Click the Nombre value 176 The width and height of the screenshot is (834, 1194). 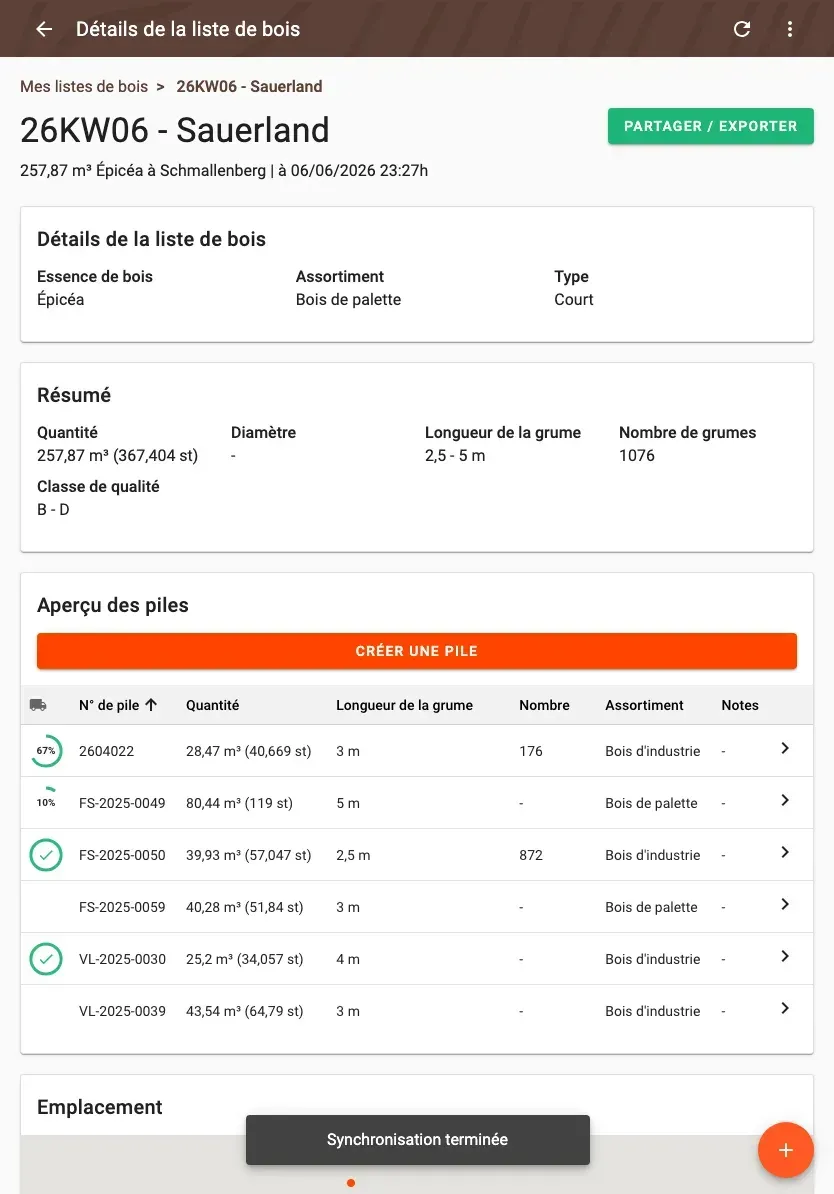pos(531,751)
